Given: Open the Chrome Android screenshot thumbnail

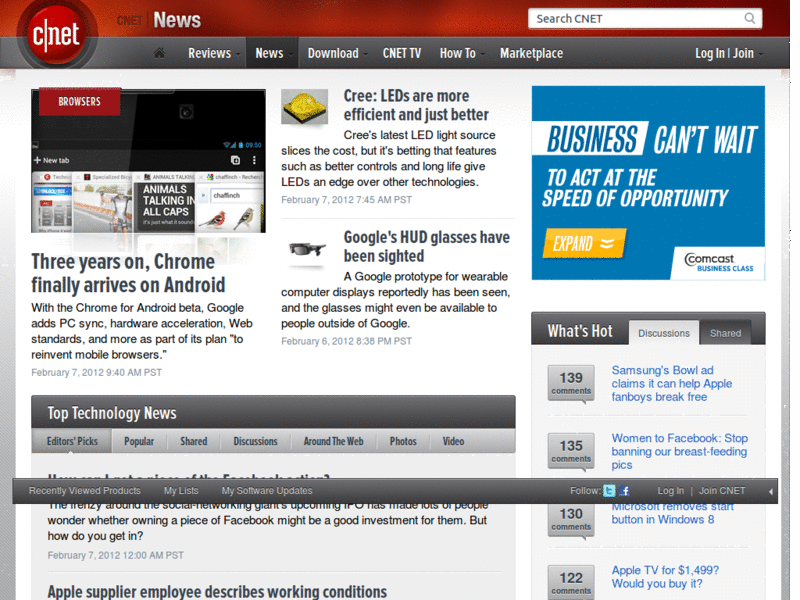Looking at the screenshot, I should point(148,161).
